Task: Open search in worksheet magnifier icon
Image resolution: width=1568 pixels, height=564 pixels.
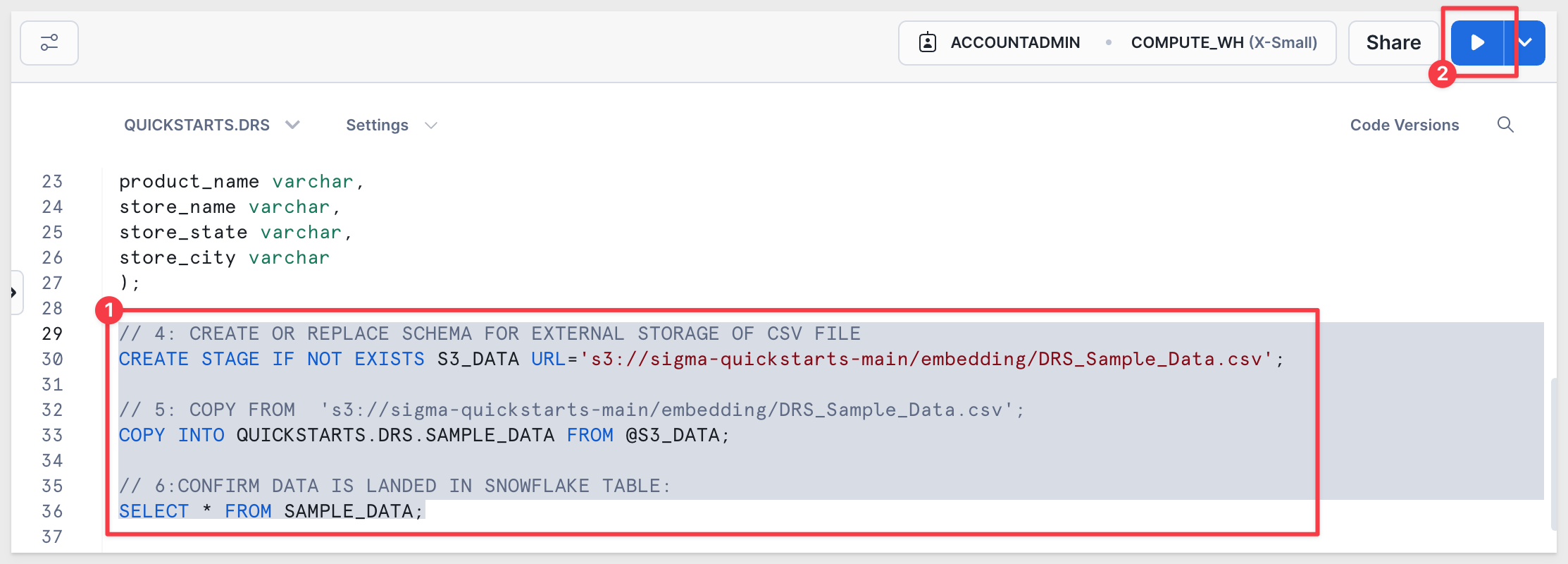Action: tap(1505, 125)
